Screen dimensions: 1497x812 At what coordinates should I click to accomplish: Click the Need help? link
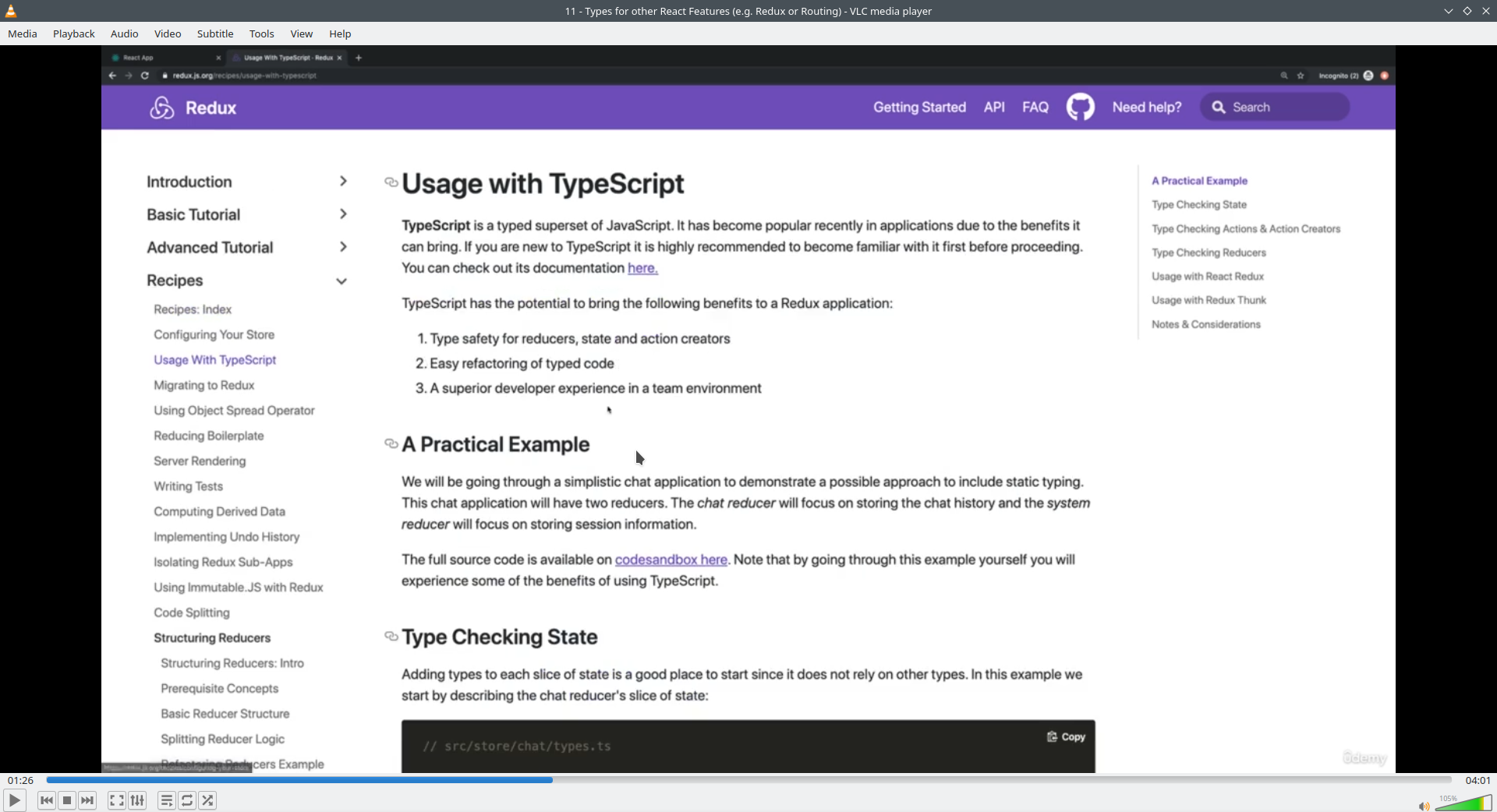coord(1147,108)
